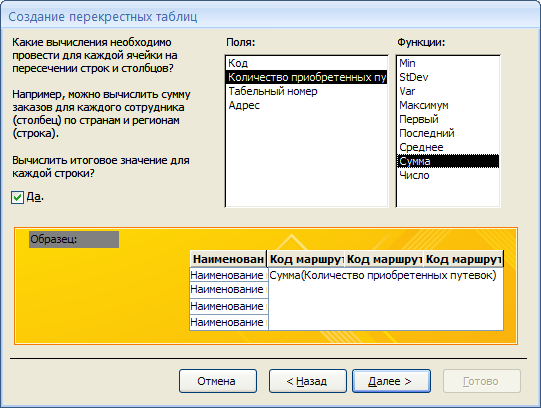541x408 pixels.
Task: Click the 'Отмена' button
Action: [x=218, y=381]
